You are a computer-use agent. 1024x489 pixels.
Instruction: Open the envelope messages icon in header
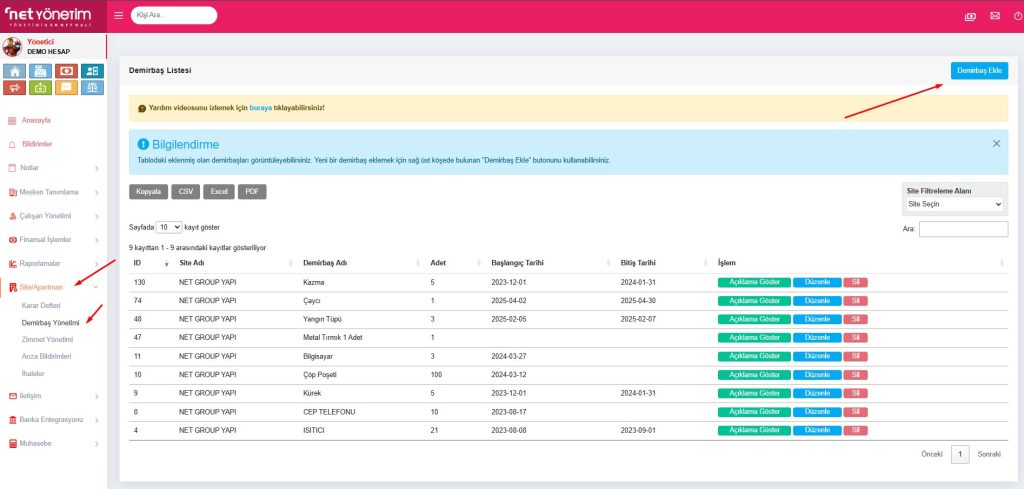click(x=993, y=16)
